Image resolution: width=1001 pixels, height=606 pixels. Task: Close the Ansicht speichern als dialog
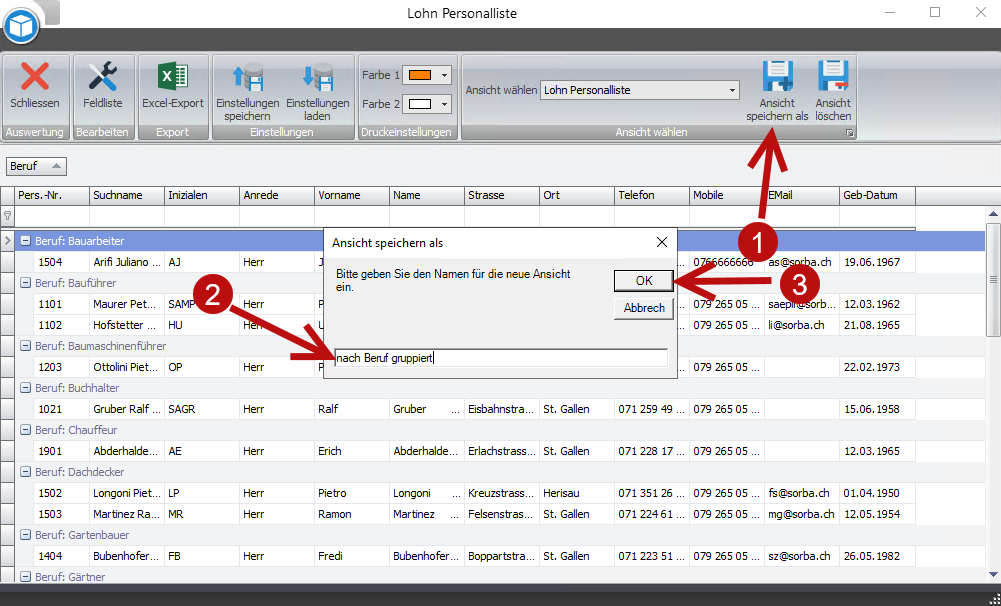661,243
